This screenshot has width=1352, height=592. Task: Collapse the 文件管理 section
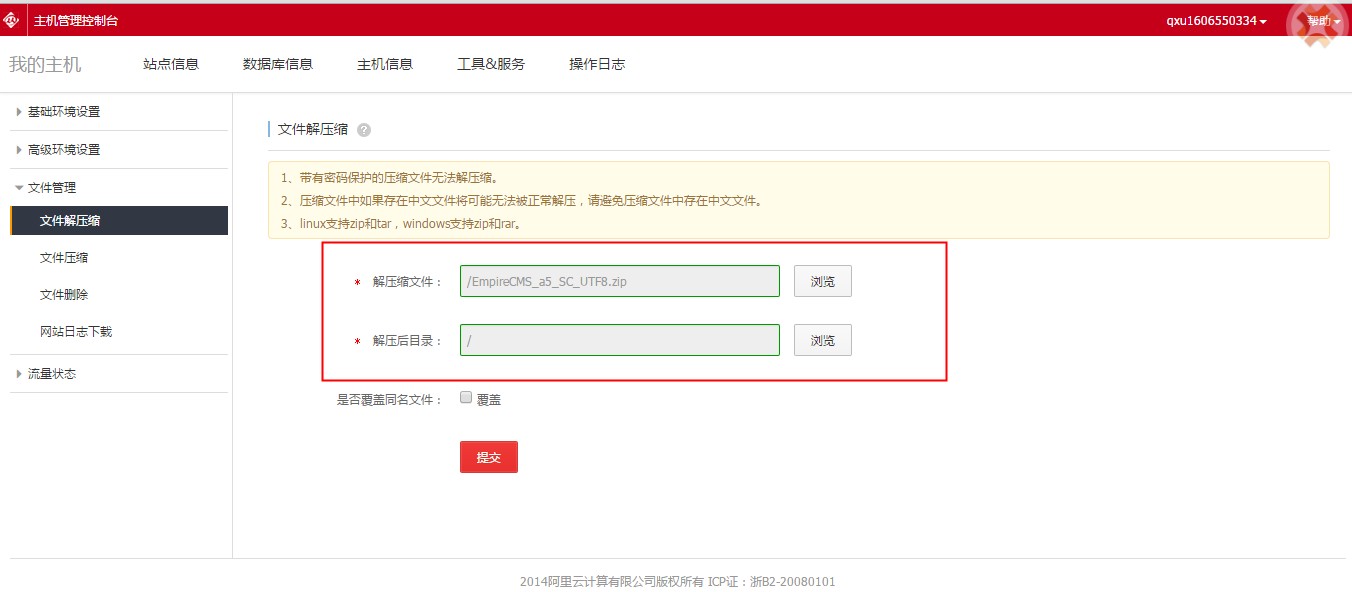pos(52,188)
